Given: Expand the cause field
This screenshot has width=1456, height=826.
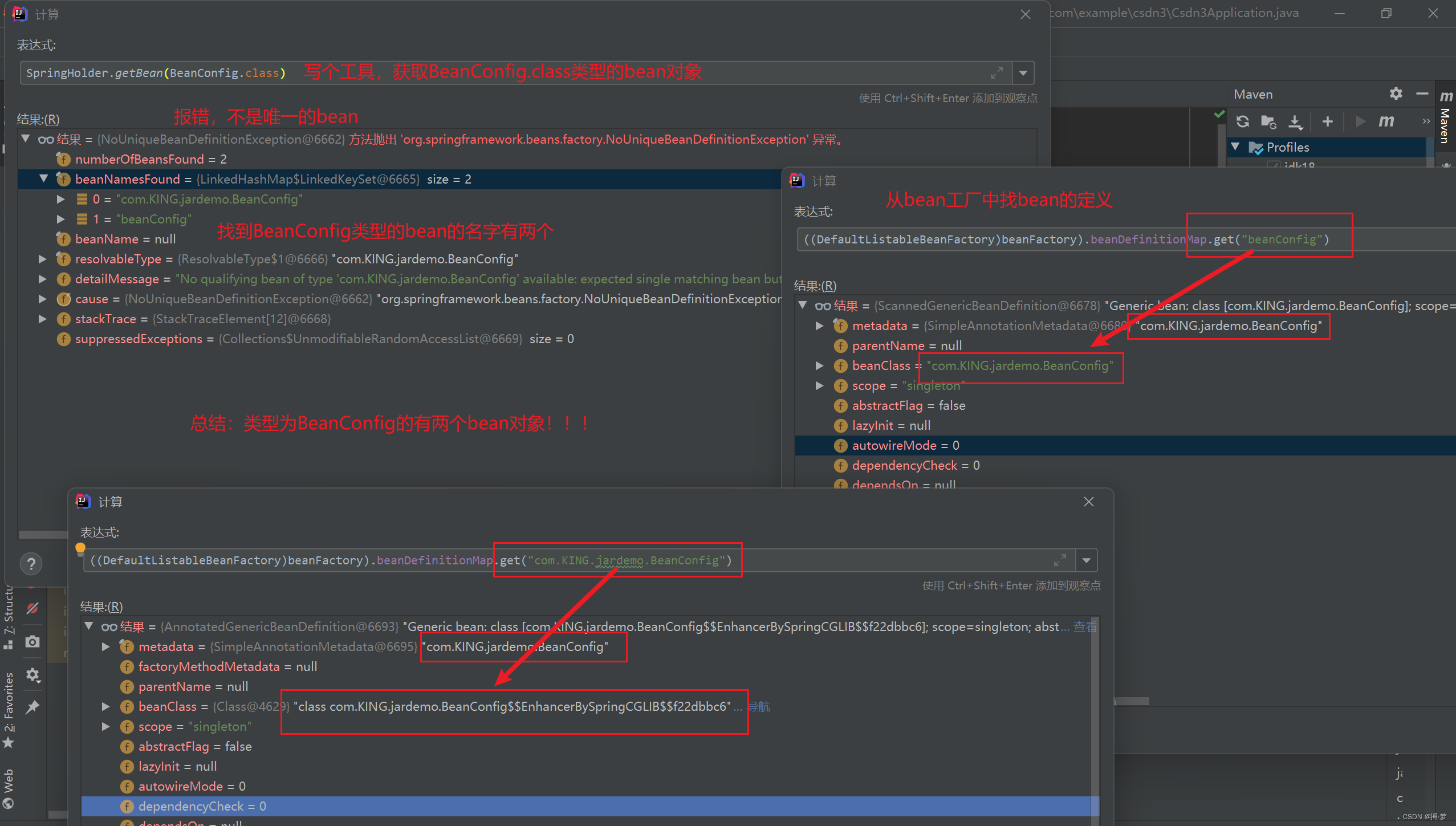Looking at the screenshot, I should point(43,299).
